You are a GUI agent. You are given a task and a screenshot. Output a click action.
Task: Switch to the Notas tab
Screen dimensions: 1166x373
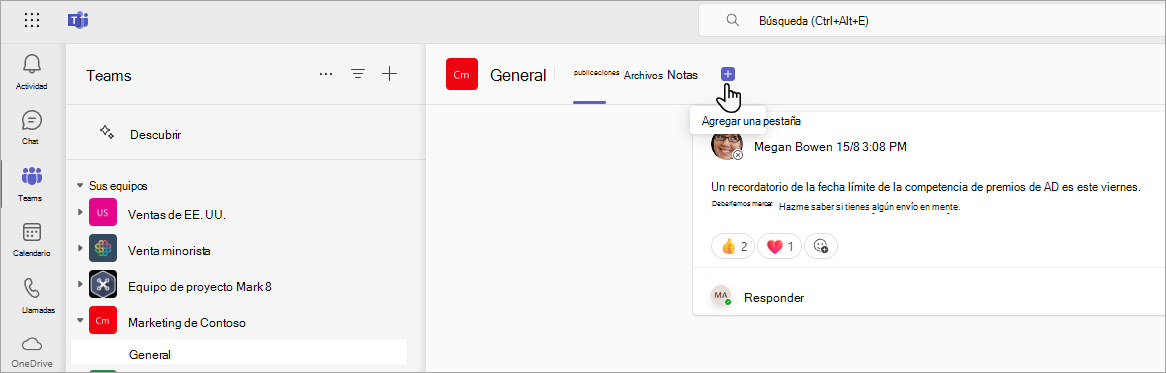(683, 74)
